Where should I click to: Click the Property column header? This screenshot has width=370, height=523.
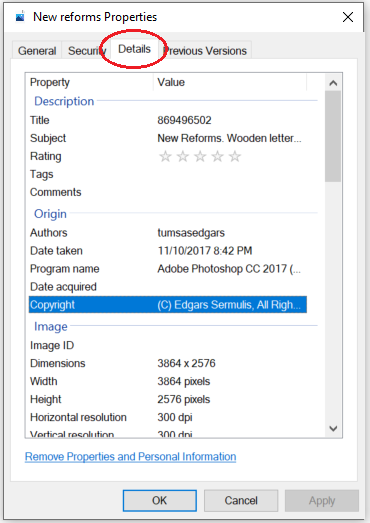[50, 82]
